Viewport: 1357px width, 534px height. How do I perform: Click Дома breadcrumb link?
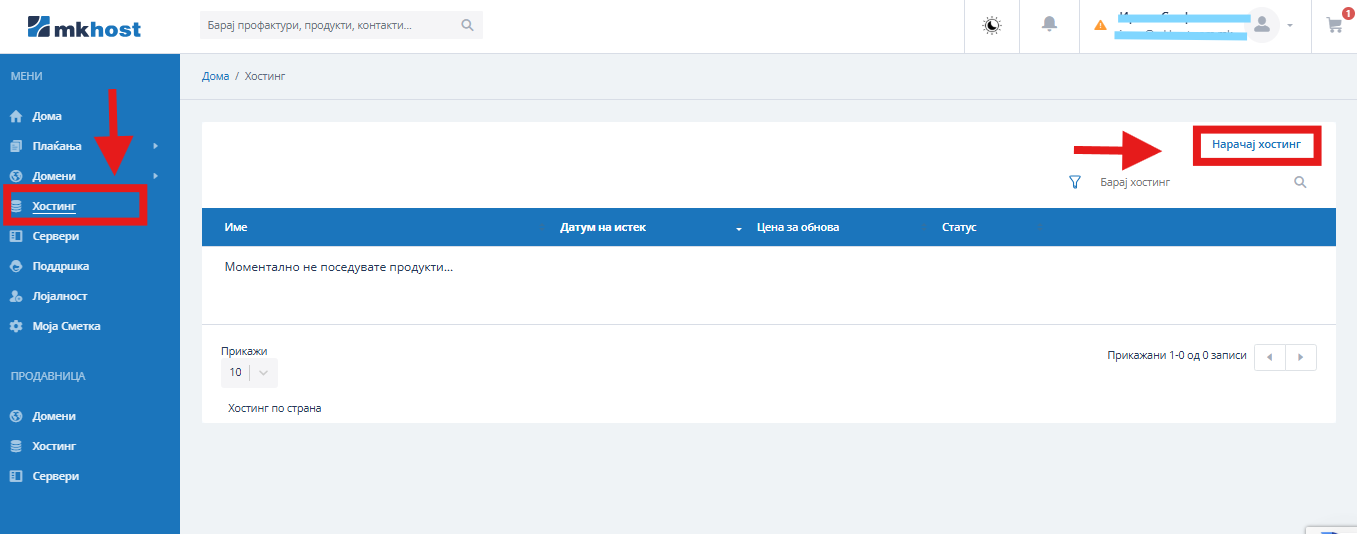point(216,76)
